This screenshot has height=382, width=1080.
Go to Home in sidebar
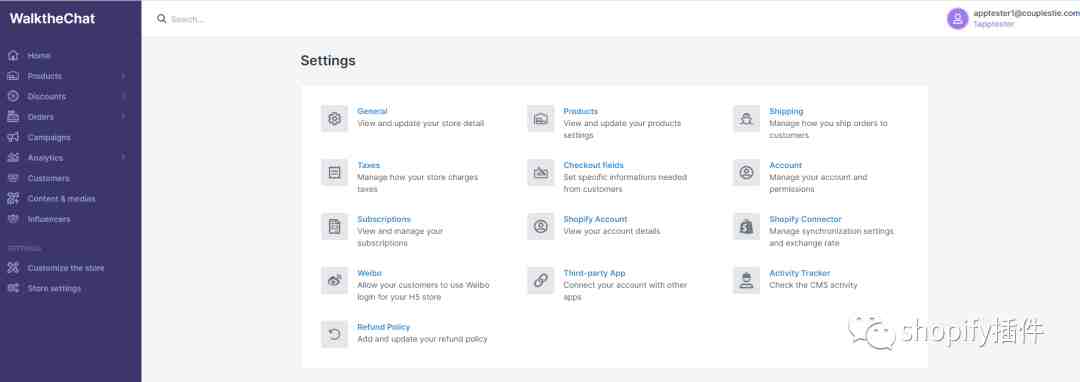click(39, 56)
